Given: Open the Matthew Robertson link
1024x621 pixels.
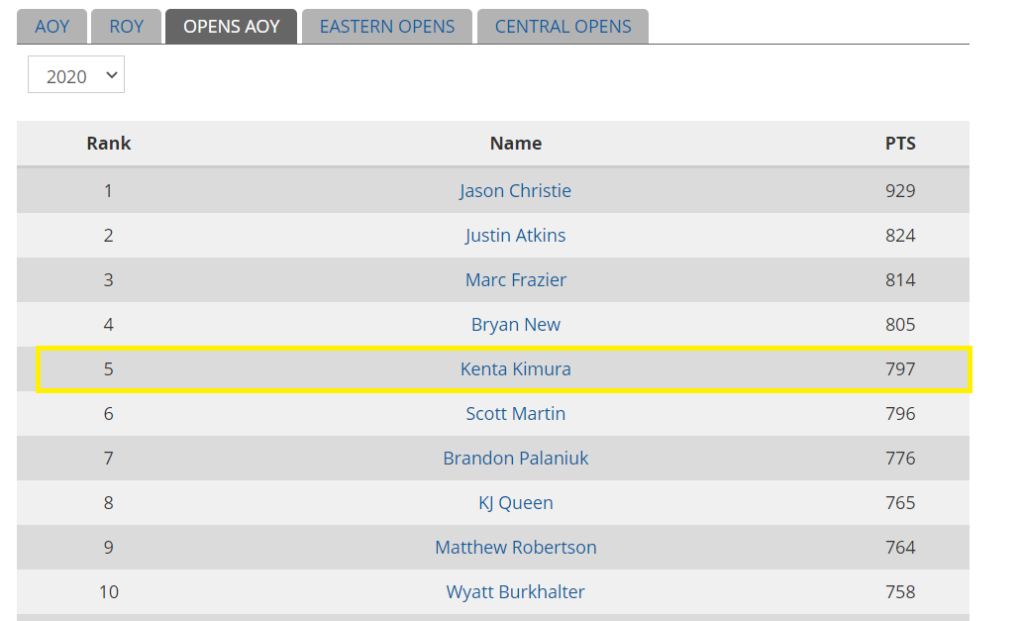Looking at the screenshot, I should point(515,547).
